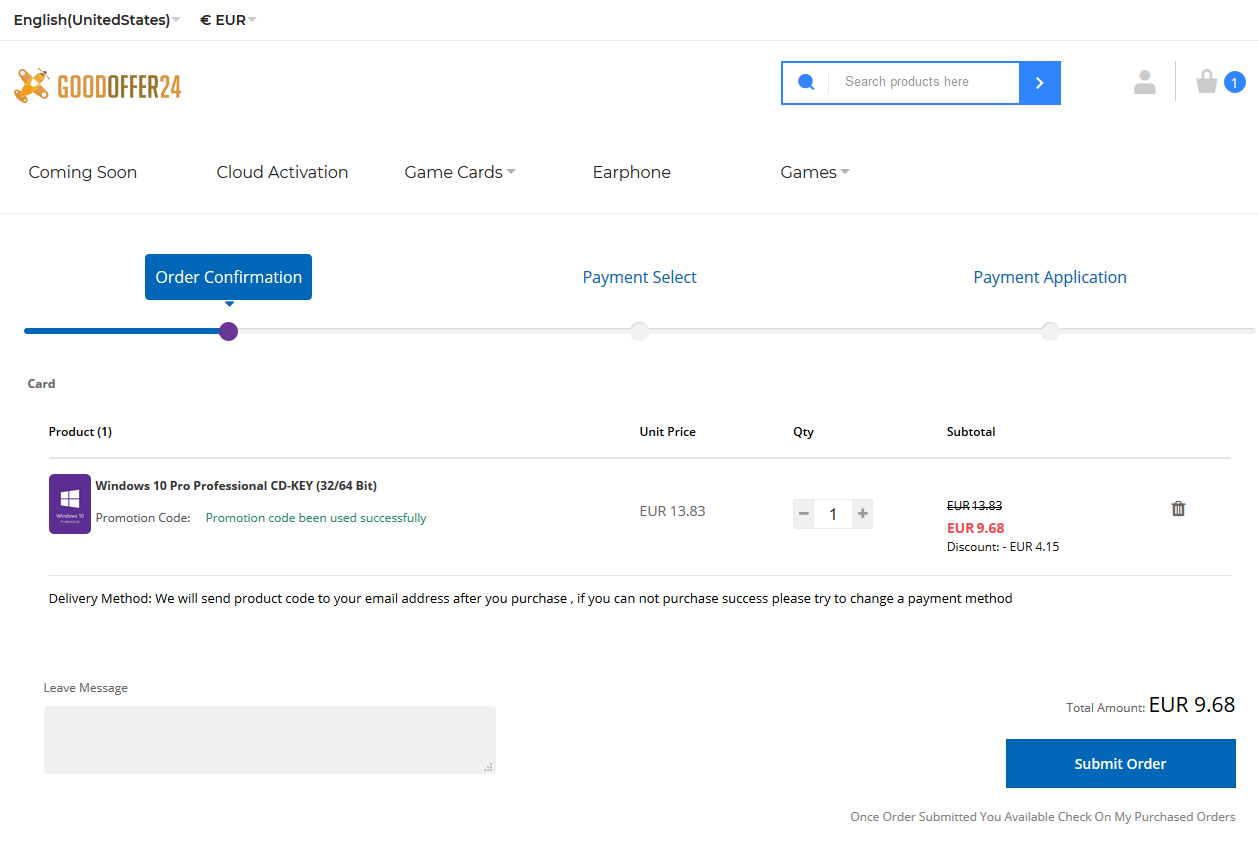Select the Payment Application step
This screenshot has height=846, width=1259.
pos(1050,277)
